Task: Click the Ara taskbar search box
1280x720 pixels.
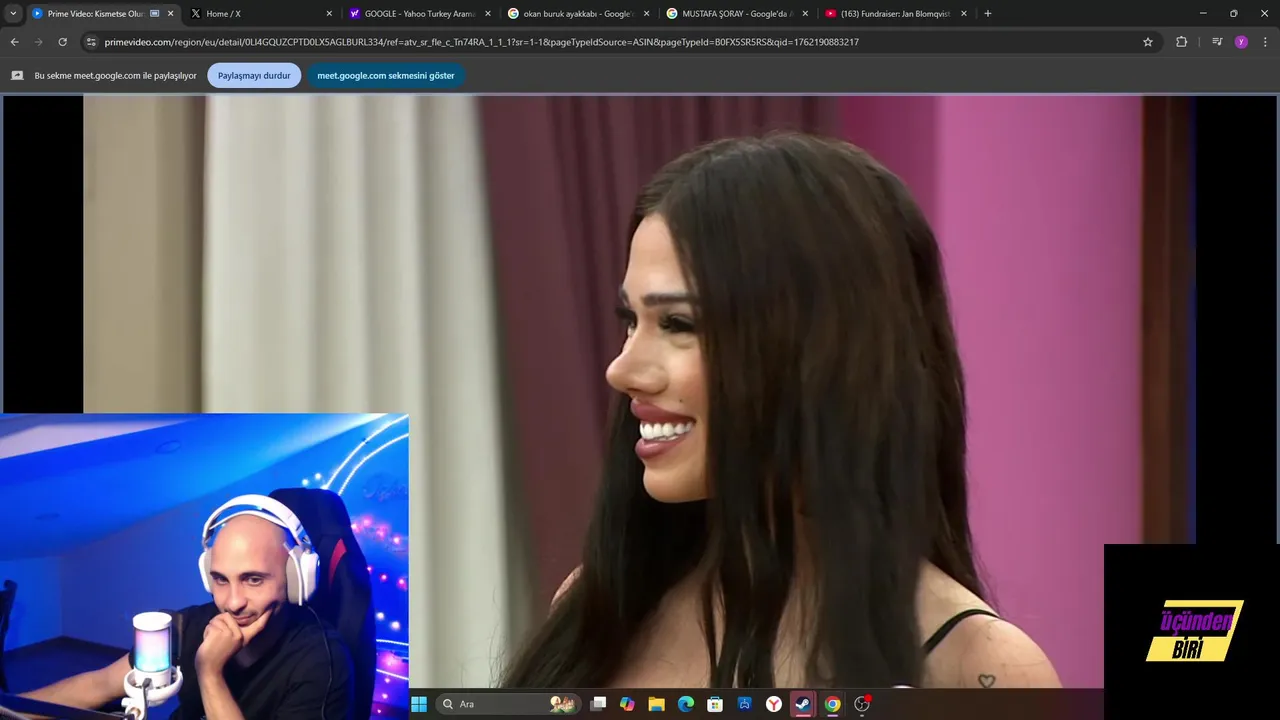Action: pyautogui.click(x=508, y=704)
